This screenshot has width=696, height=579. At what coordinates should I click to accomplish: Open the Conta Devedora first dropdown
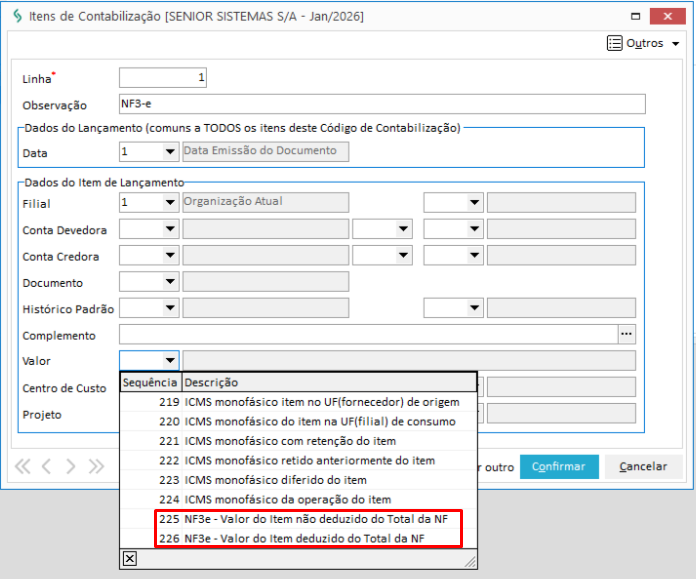coord(170,229)
